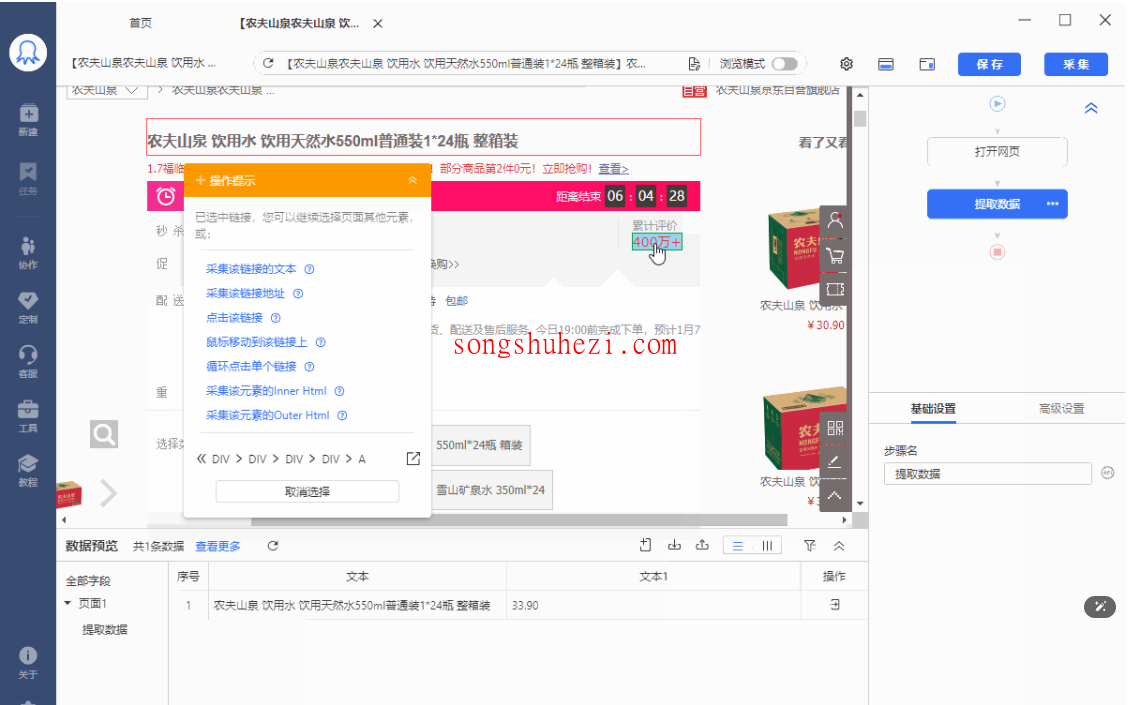1129x705 pixels.
Task: Click the help icon beside 点击该链接
Action: click(x=275, y=318)
